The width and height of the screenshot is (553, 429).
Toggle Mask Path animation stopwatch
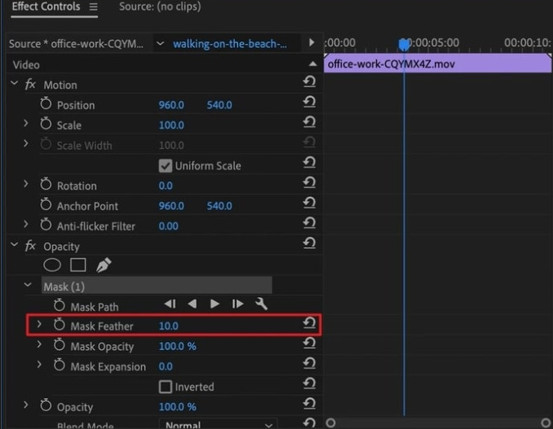click(59, 306)
